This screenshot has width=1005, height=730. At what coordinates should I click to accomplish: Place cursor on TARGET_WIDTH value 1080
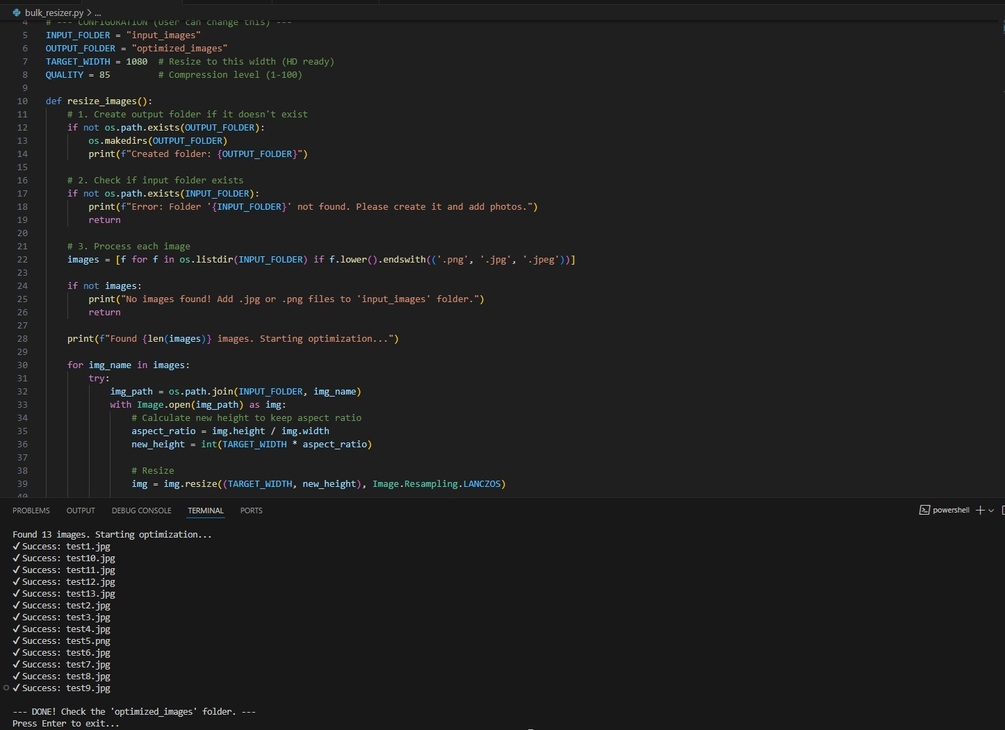[x=137, y=62]
